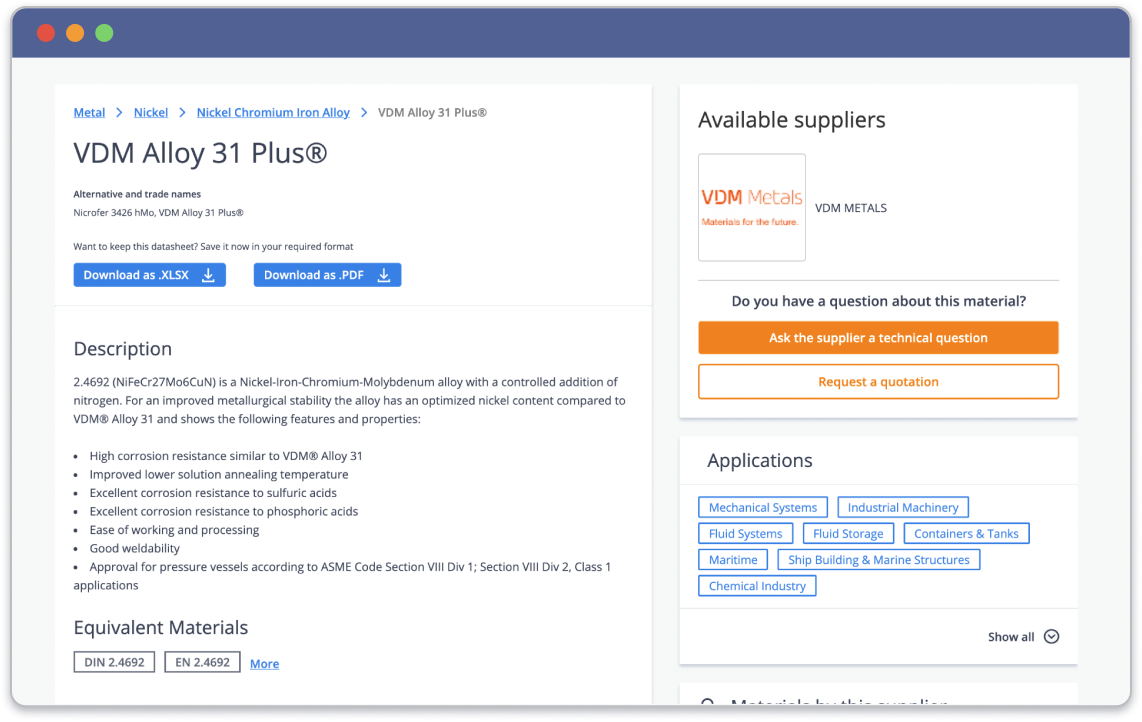Image resolution: width=1142 pixels, height=722 pixels.
Task: Select the Fluid Systems application tag
Action: point(745,534)
